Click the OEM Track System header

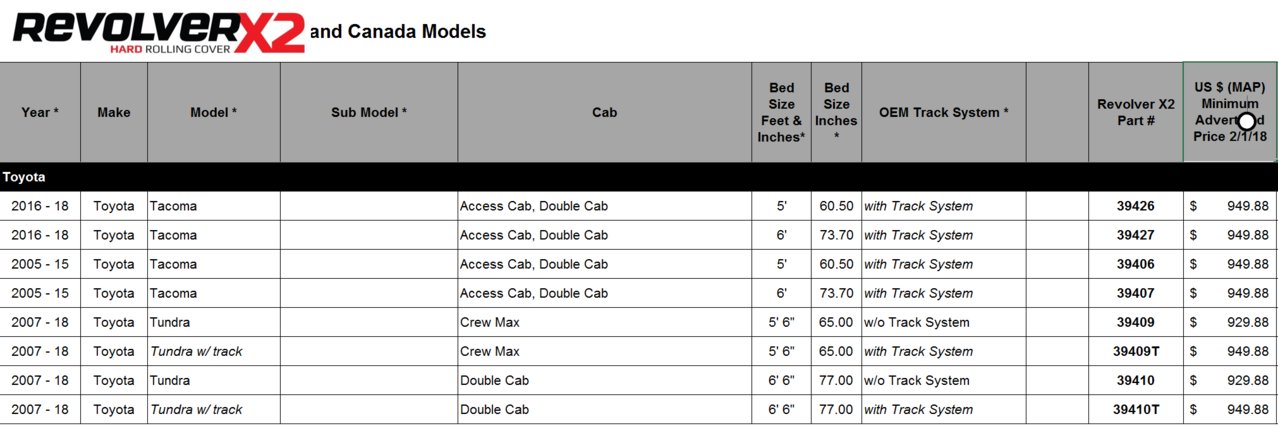click(x=944, y=112)
